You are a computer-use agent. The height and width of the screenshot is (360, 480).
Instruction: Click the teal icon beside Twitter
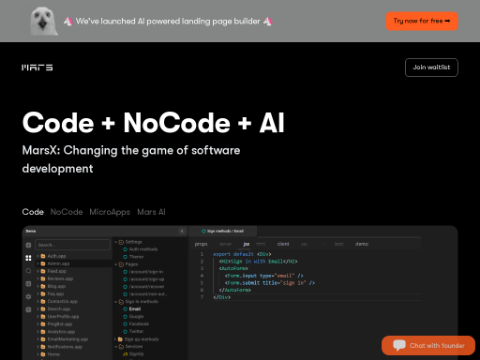coord(125,331)
